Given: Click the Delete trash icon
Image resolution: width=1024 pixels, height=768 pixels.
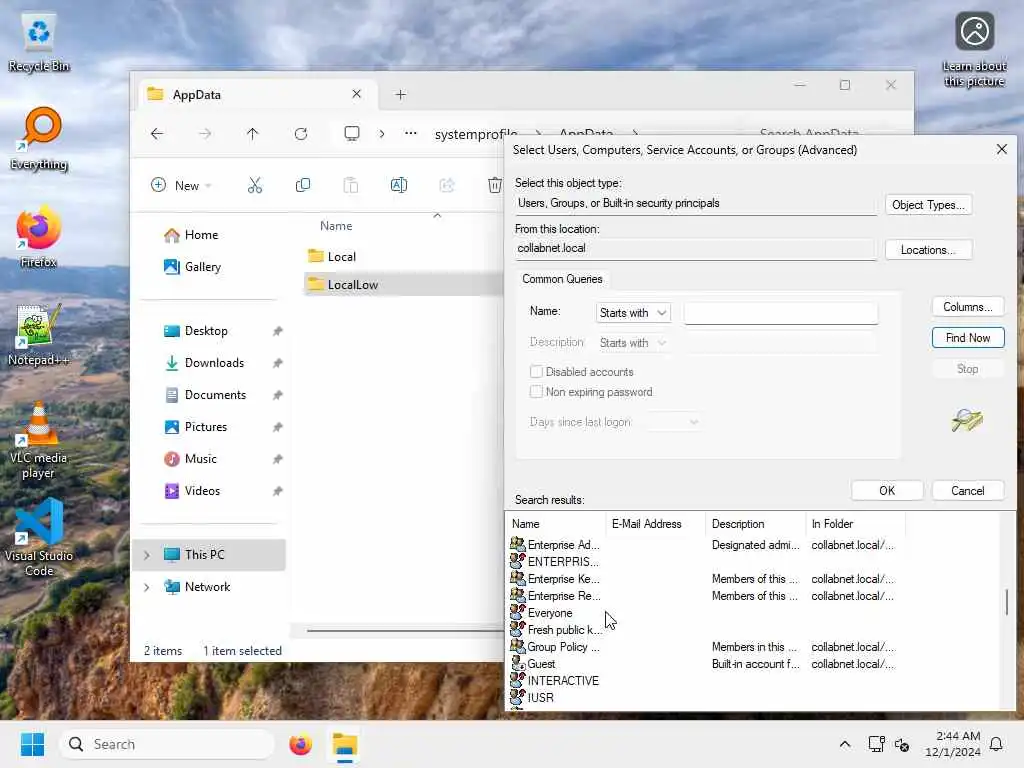Looking at the screenshot, I should (x=495, y=185).
